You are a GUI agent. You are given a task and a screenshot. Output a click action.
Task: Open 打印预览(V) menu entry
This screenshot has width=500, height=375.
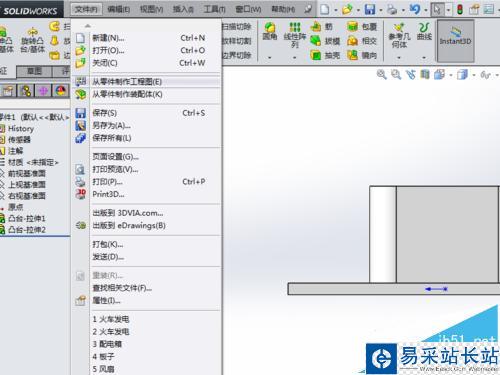pos(147,169)
